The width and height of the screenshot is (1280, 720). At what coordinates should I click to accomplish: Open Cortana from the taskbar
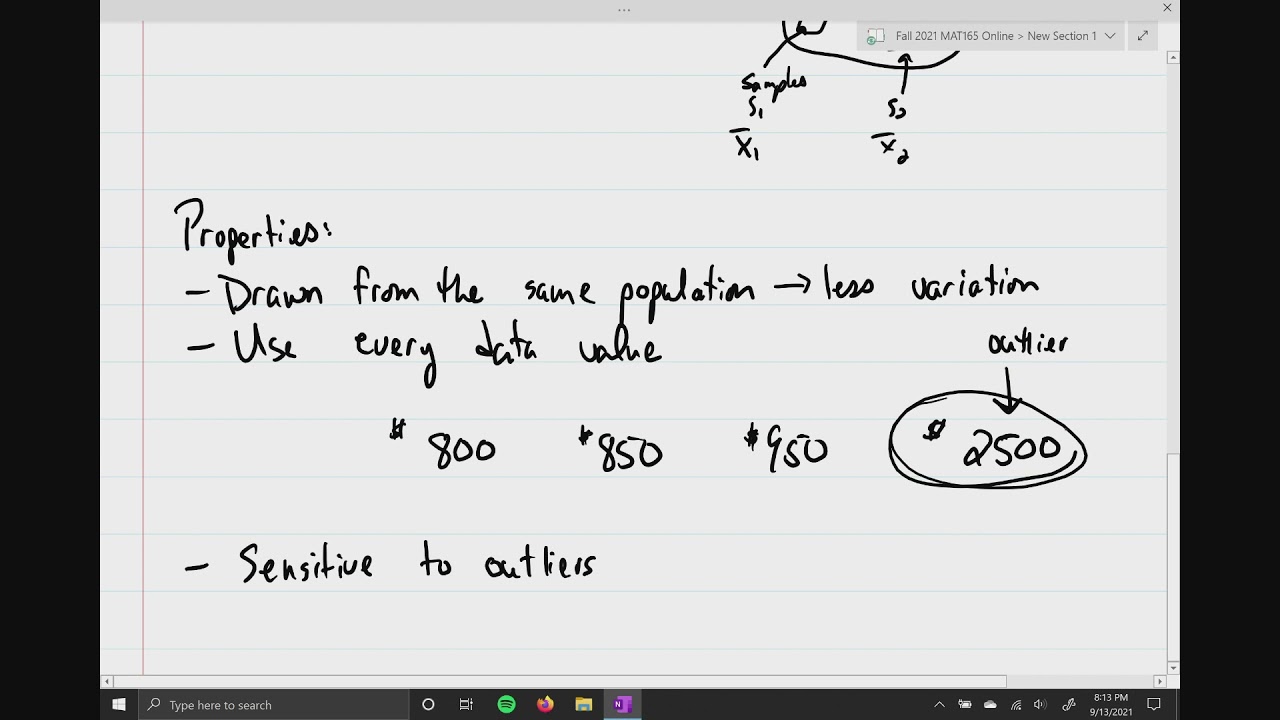(x=428, y=705)
